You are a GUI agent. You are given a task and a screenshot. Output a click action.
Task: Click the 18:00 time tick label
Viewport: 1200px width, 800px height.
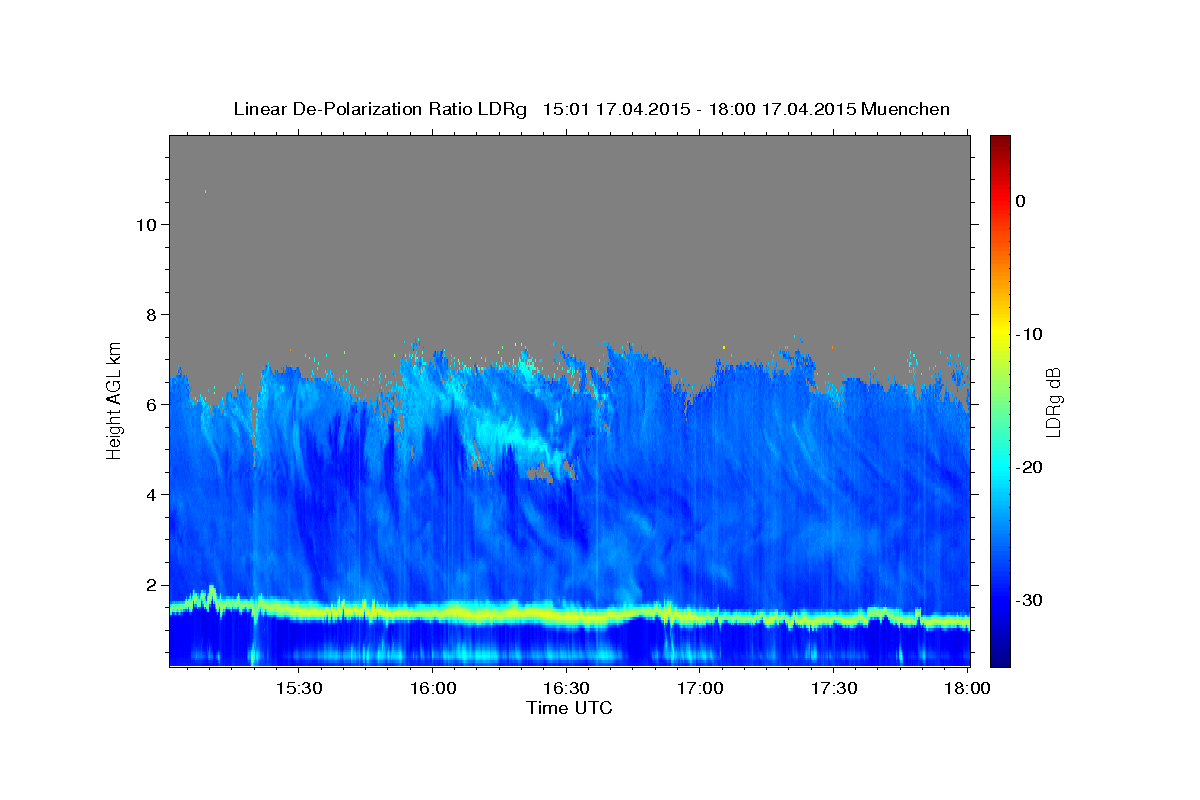pyautogui.click(x=967, y=689)
